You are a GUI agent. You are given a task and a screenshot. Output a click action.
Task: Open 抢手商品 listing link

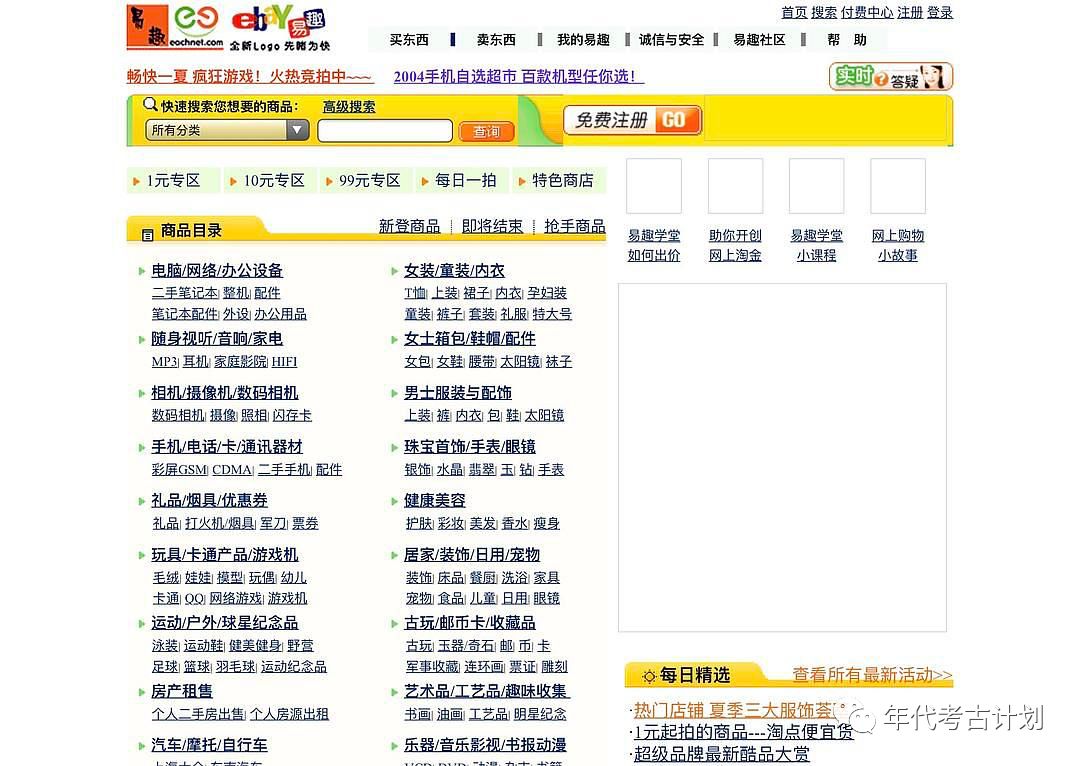tap(574, 226)
